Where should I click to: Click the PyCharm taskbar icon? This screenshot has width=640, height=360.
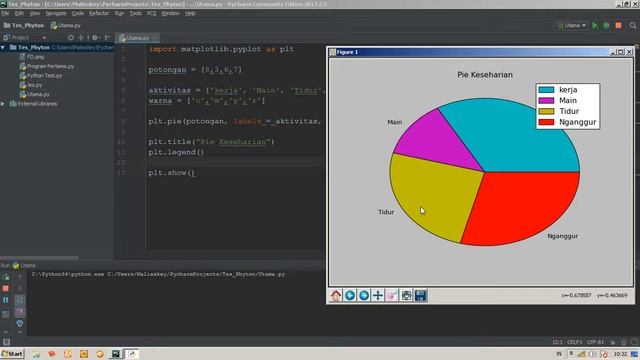click(x=116, y=354)
